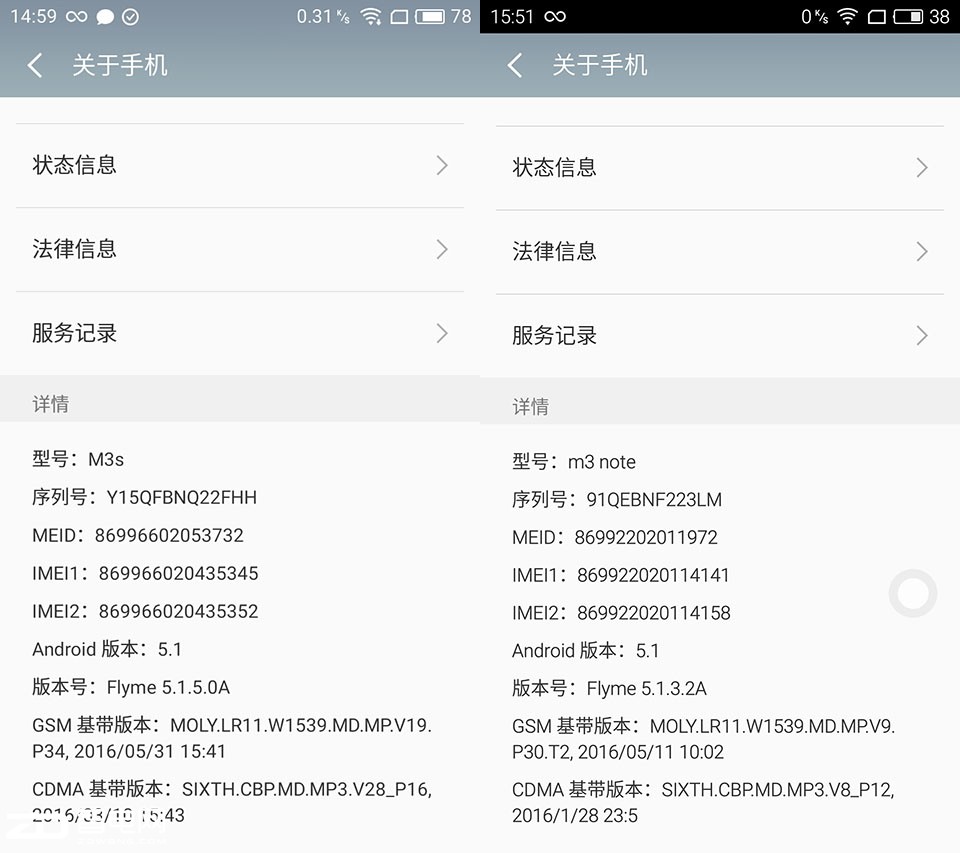Tap the battery icon showing 38

pyautogui.click(x=908, y=17)
